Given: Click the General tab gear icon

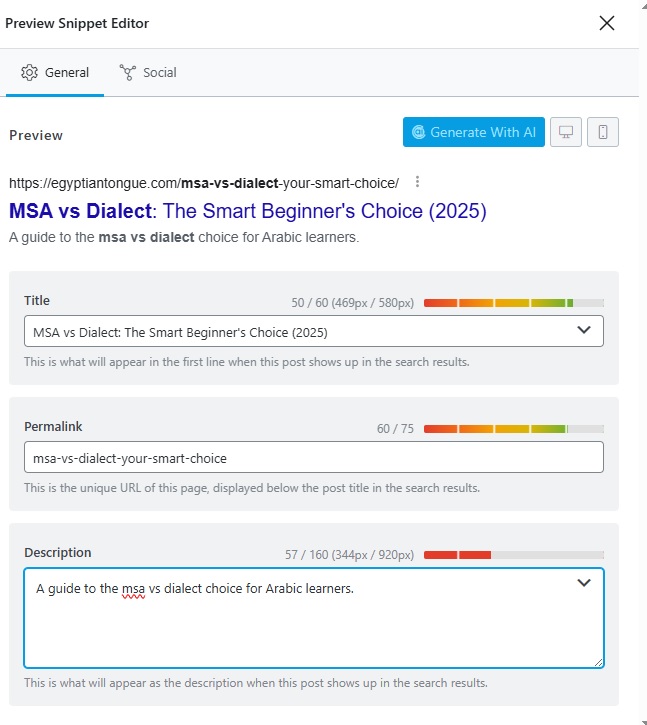Looking at the screenshot, I should coord(29,72).
